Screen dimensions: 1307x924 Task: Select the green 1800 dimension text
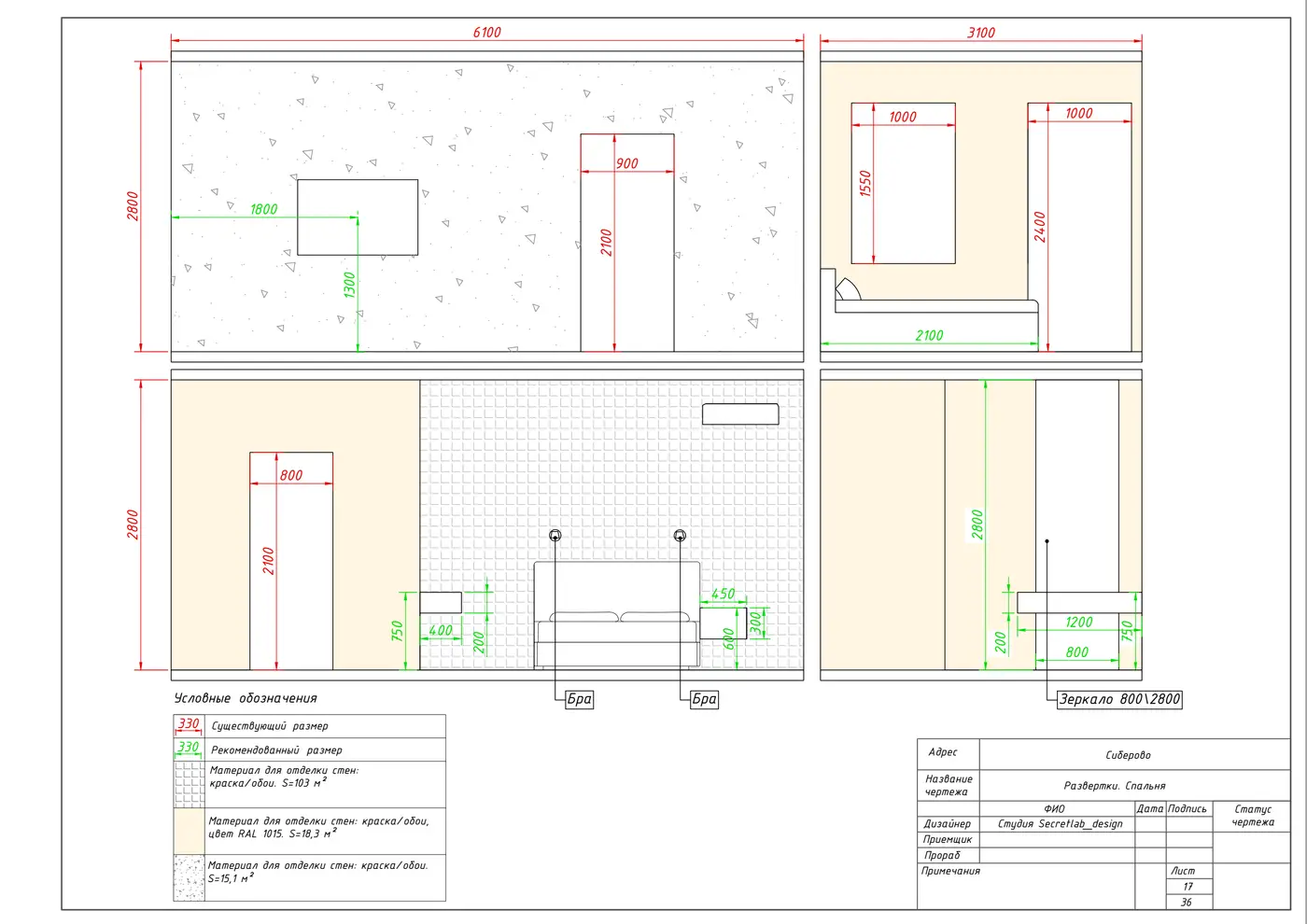coord(263,209)
